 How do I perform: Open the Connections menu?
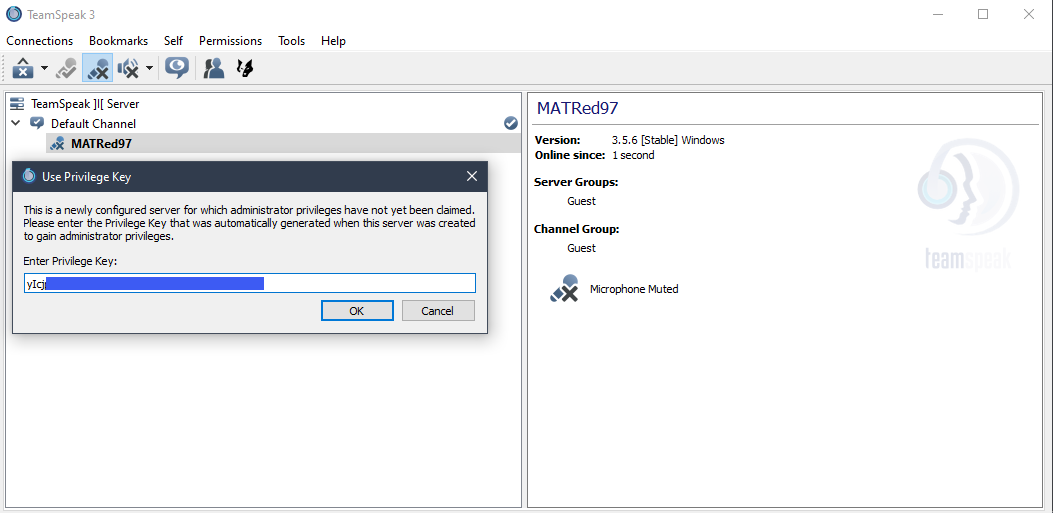coord(40,41)
